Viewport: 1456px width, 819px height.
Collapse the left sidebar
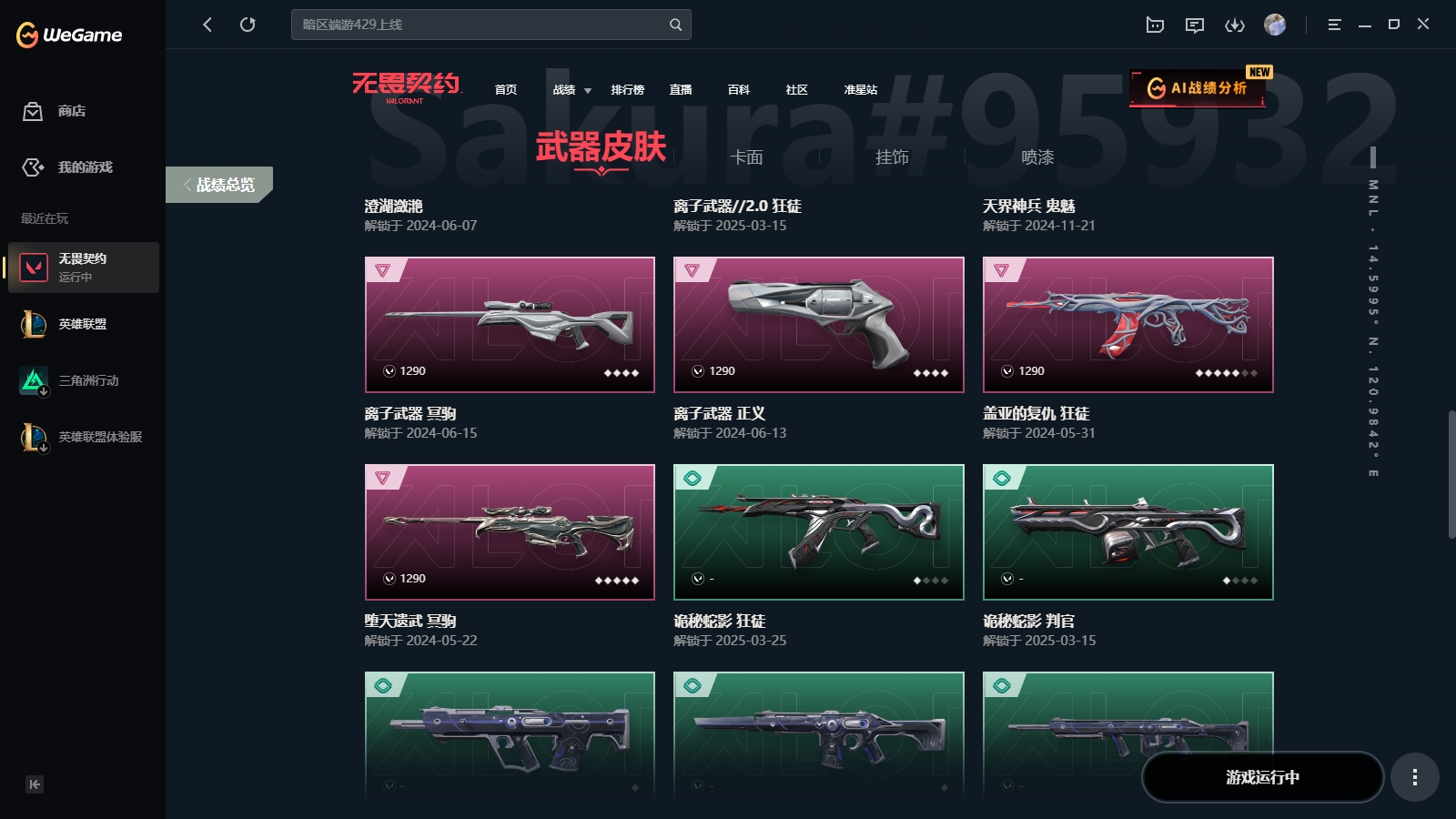tap(35, 784)
